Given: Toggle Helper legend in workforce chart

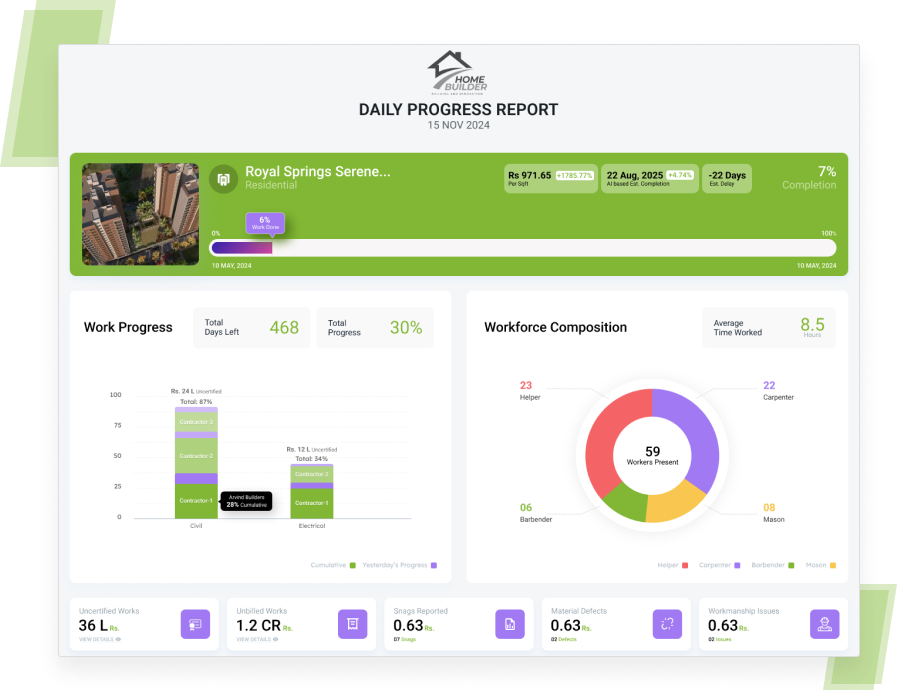Looking at the screenshot, I should click(x=673, y=565).
